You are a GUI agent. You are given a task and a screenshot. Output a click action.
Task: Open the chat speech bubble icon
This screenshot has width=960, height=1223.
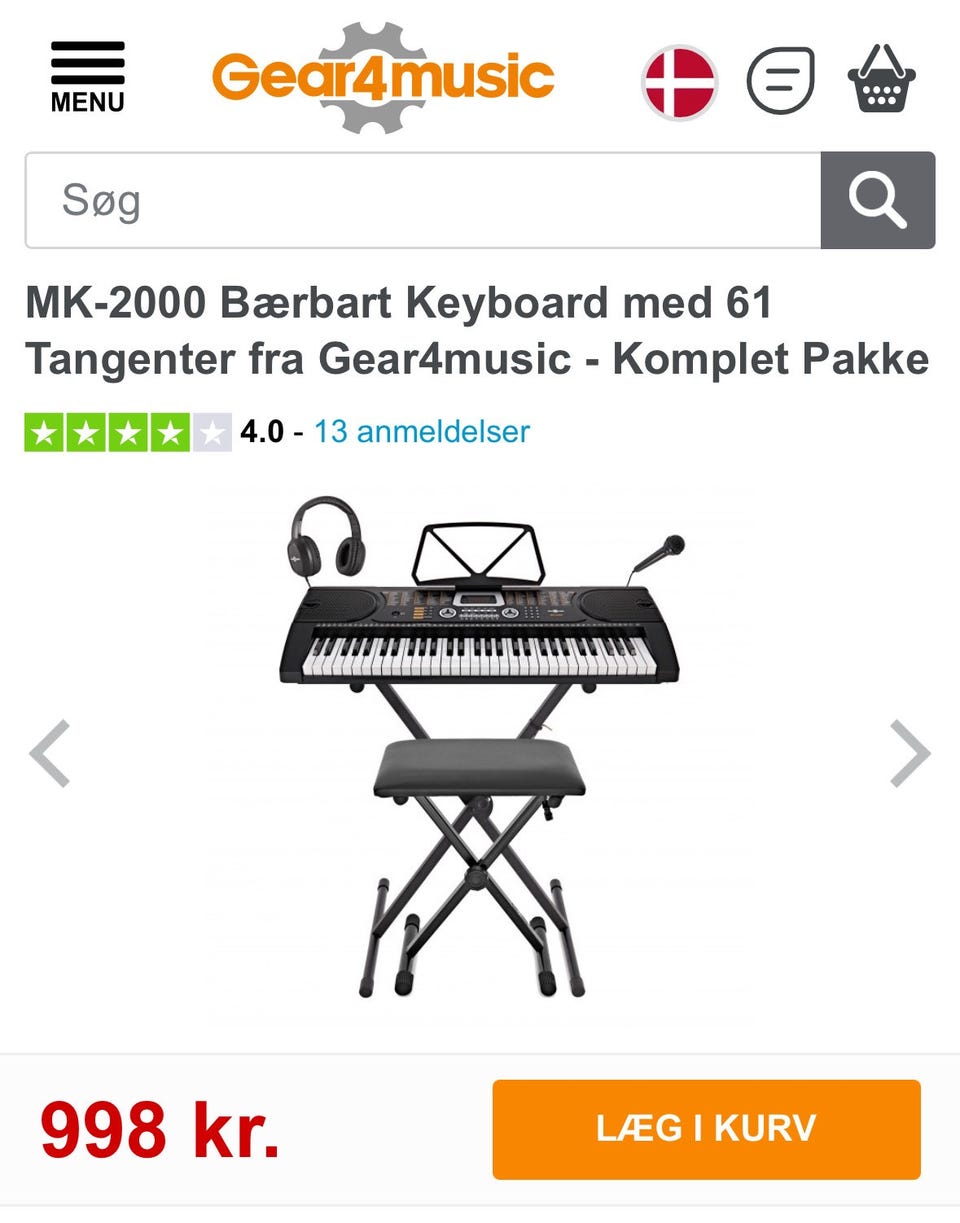point(781,81)
